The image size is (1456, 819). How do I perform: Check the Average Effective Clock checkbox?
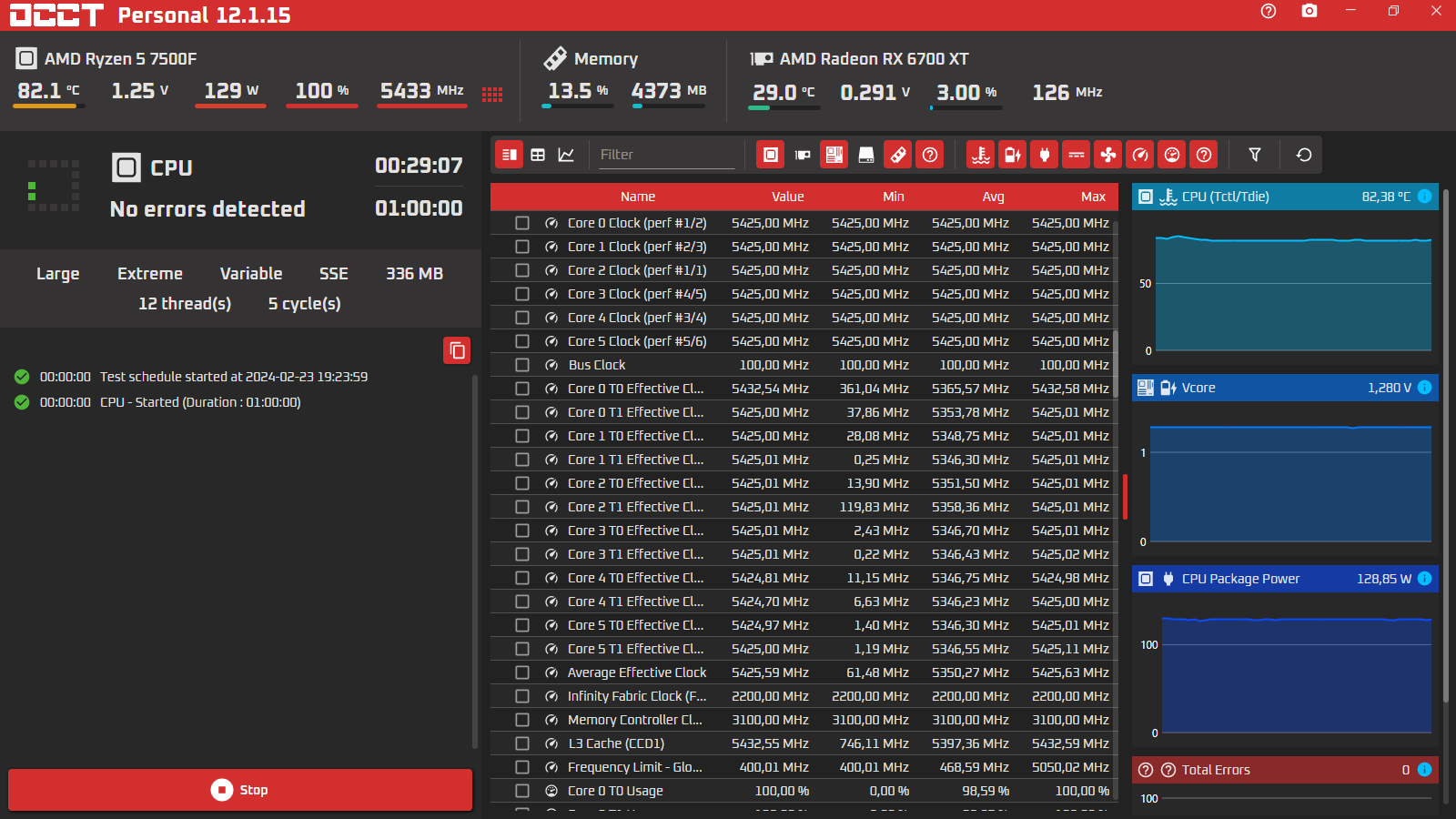click(522, 672)
